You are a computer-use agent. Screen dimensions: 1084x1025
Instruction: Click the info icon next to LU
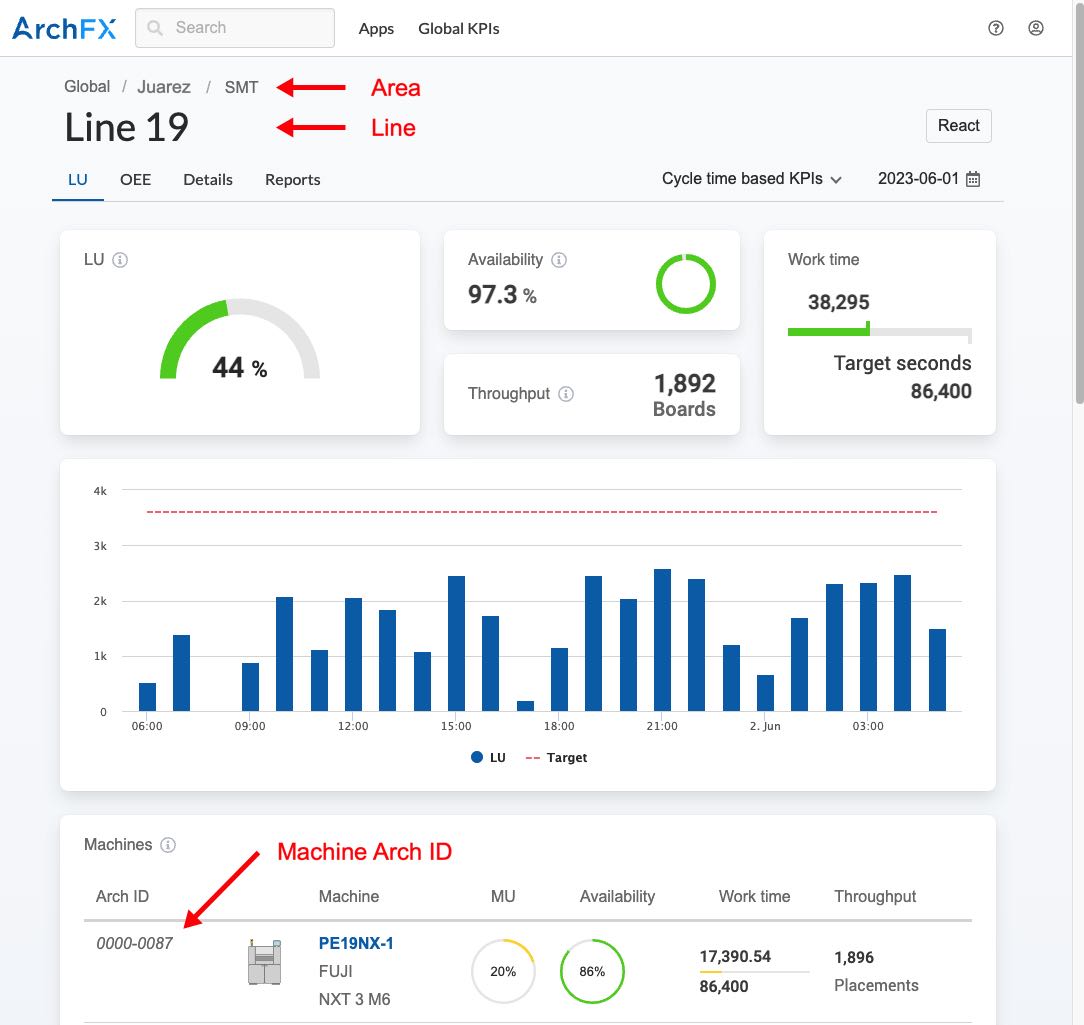click(x=120, y=260)
